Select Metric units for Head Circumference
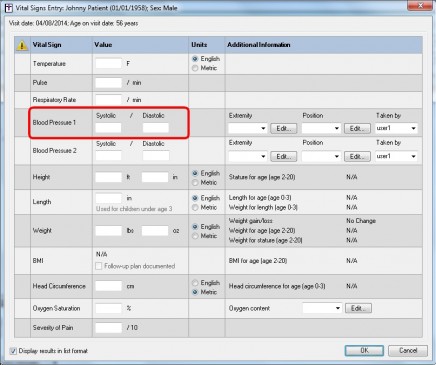 point(195,292)
